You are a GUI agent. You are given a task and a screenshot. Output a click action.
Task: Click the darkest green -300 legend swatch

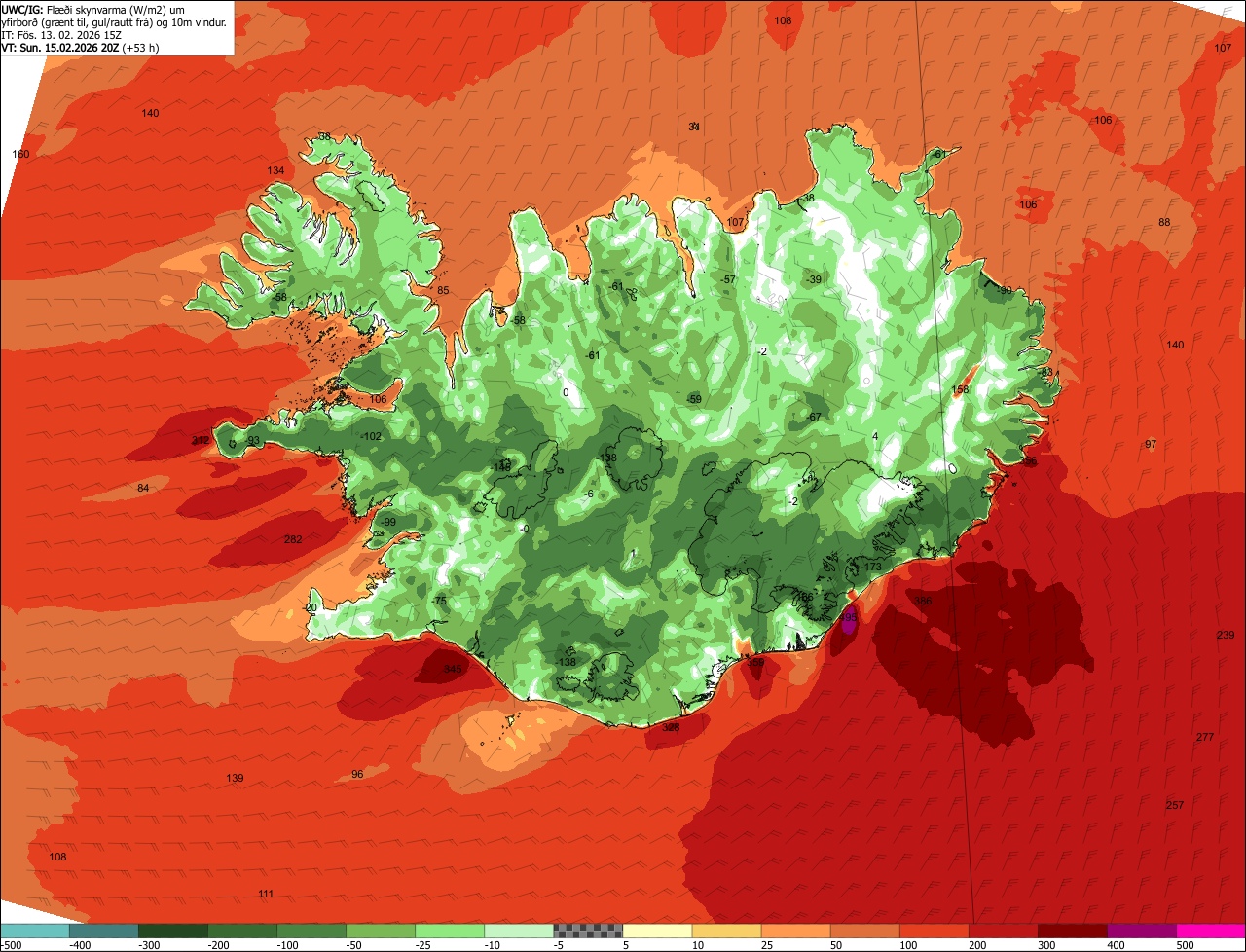tap(173, 930)
